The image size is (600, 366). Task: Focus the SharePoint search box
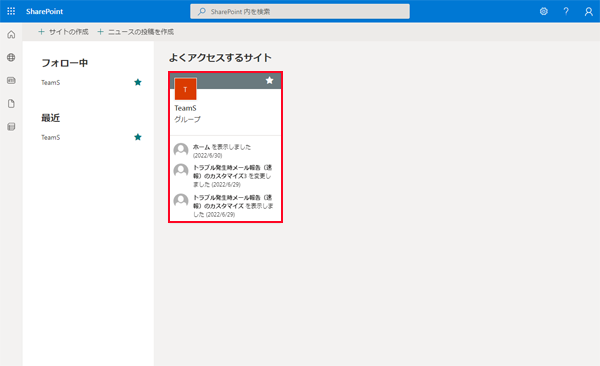pyautogui.click(x=300, y=11)
